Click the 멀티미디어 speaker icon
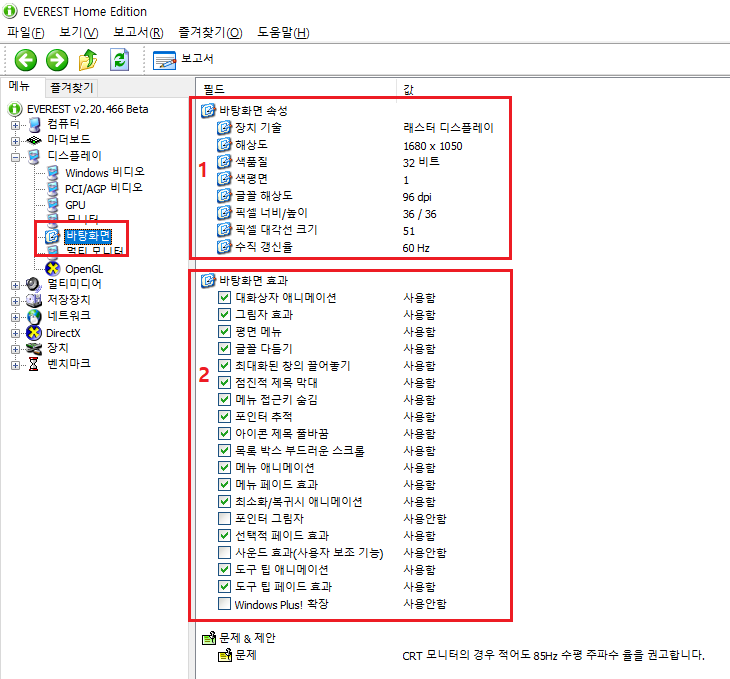 [x=34, y=284]
